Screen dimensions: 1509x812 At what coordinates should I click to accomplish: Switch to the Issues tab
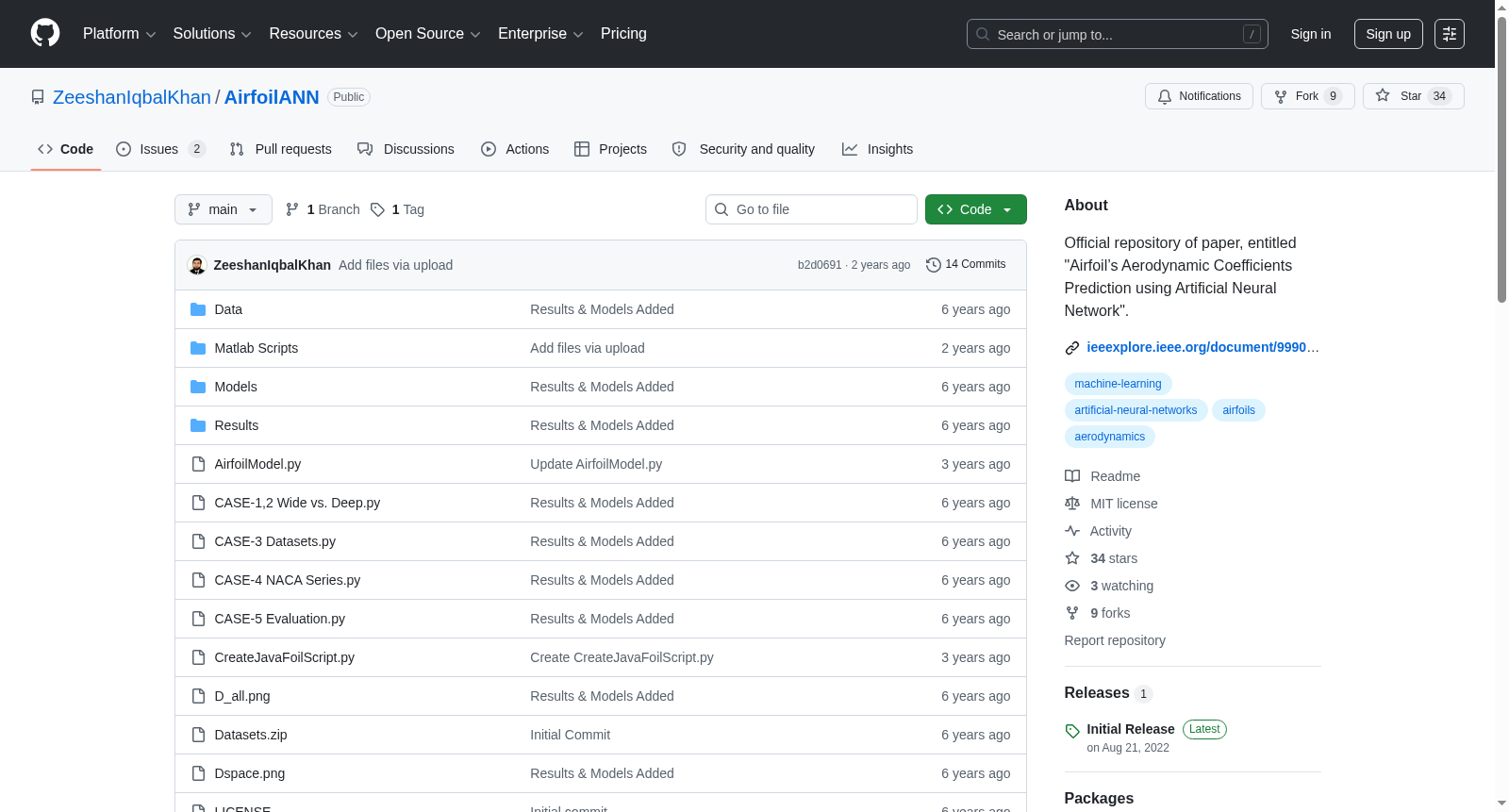[x=159, y=149]
